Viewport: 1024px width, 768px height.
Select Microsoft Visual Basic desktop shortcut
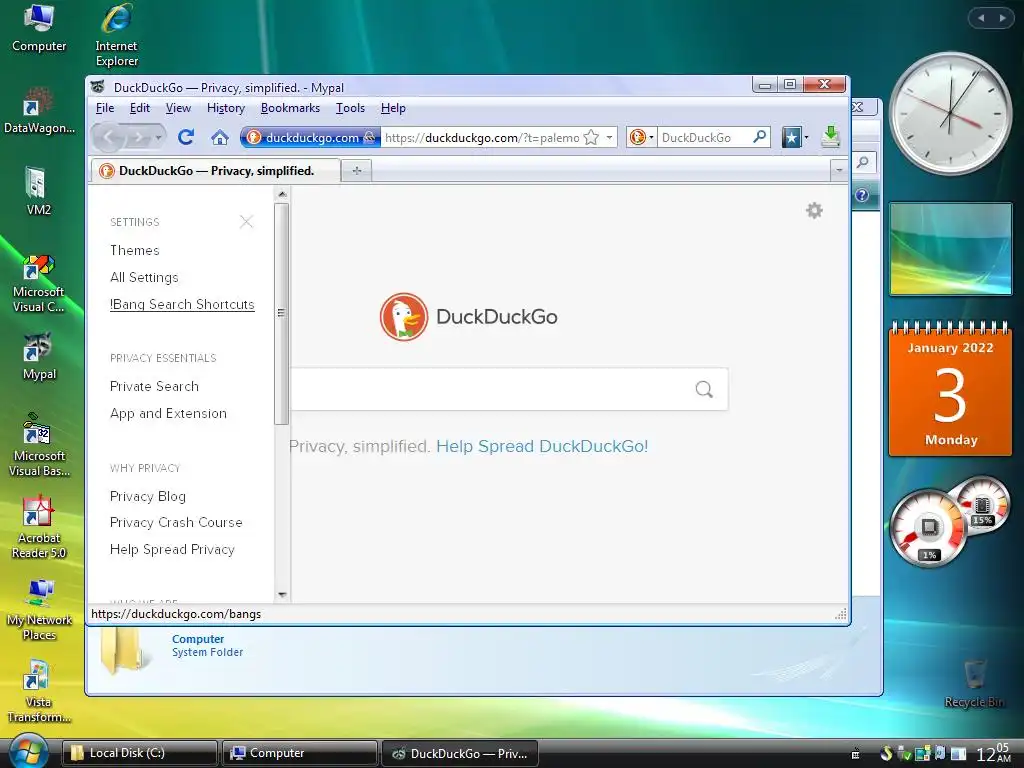(39, 445)
